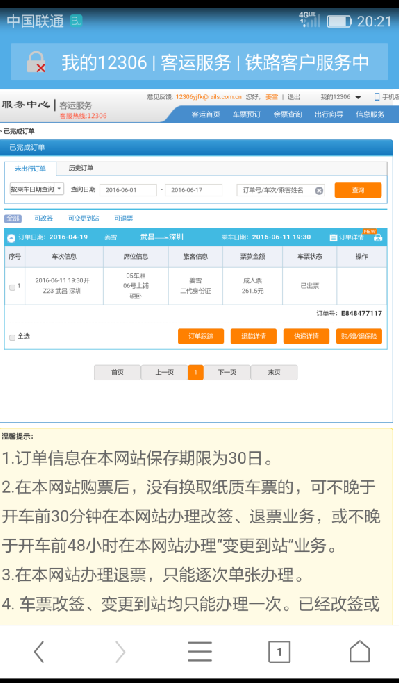This screenshot has width=399, height=683.
Task: Go to 上一页 in the pagination
Action: [x=164, y=372]
